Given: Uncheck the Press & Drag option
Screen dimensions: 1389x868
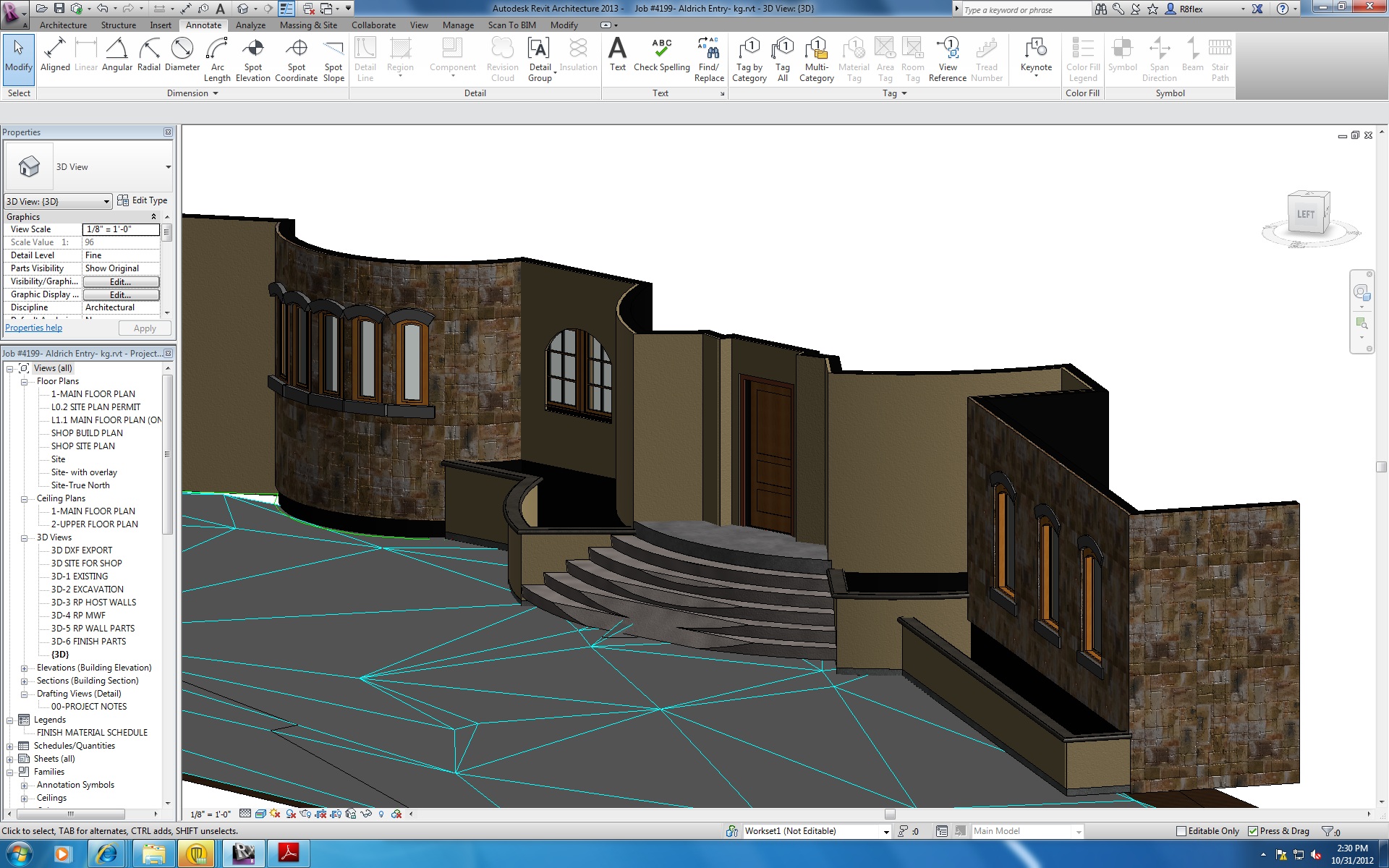Looking at the screenshot, I should [x=1253, y=831].
